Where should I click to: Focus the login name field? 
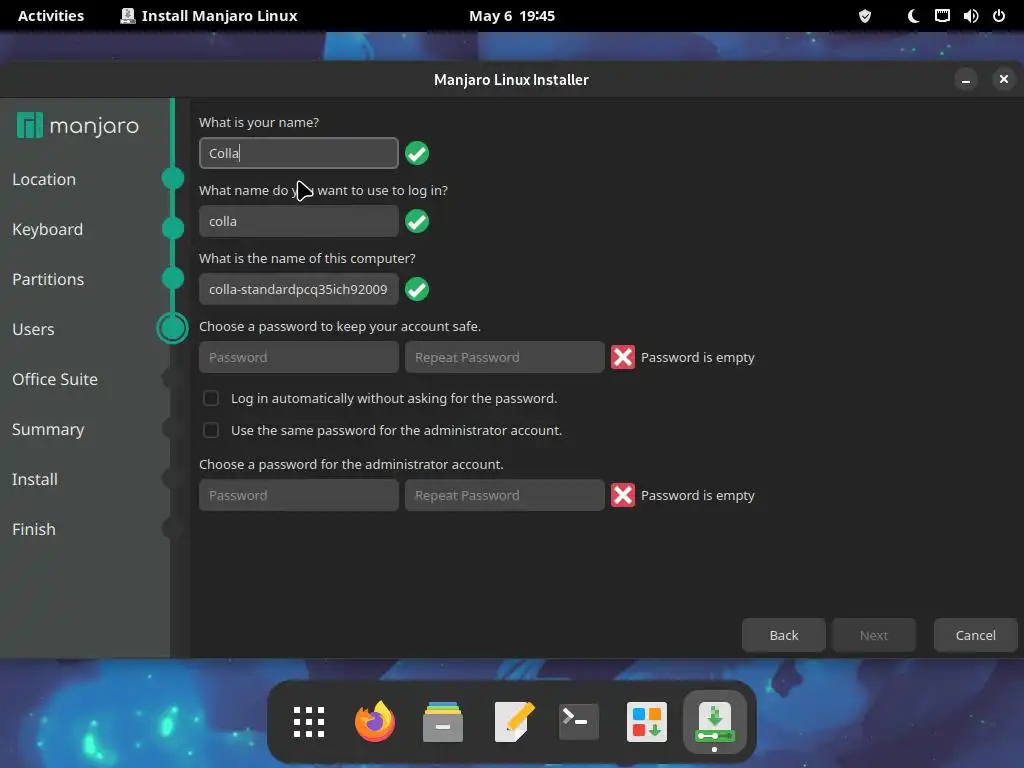point(298,221)
